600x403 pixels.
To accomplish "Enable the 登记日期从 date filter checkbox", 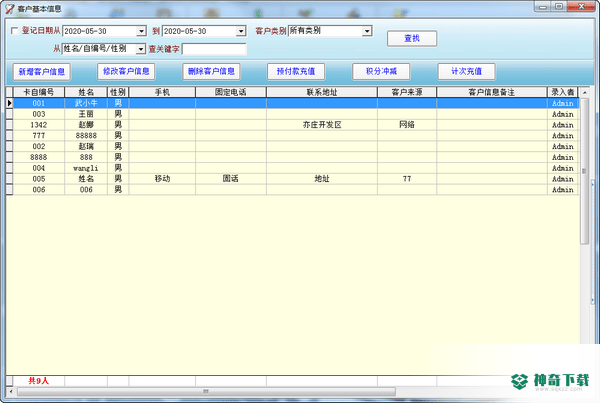I will pyautogui.click(x=15, y=31).
